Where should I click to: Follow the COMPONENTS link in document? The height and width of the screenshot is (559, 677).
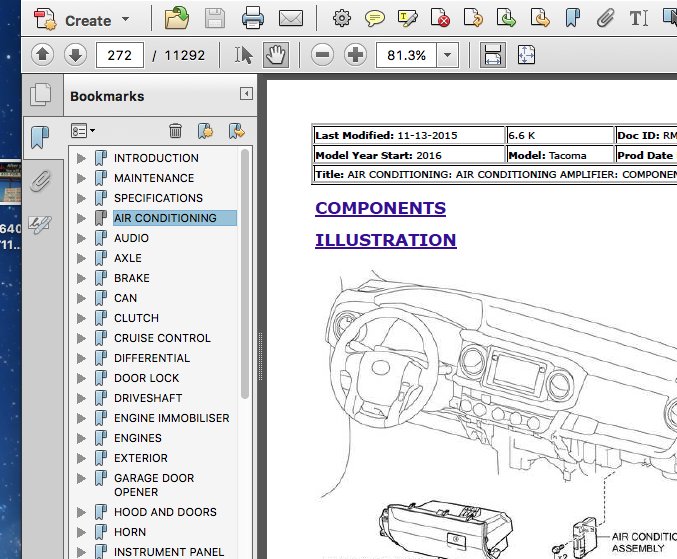tap(380, 208)
